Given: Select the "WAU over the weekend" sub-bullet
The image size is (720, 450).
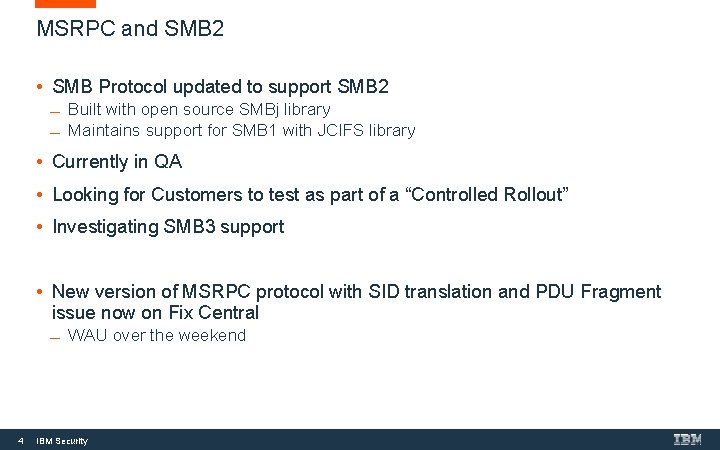Looking at the screenshot, I should (156, 335).
